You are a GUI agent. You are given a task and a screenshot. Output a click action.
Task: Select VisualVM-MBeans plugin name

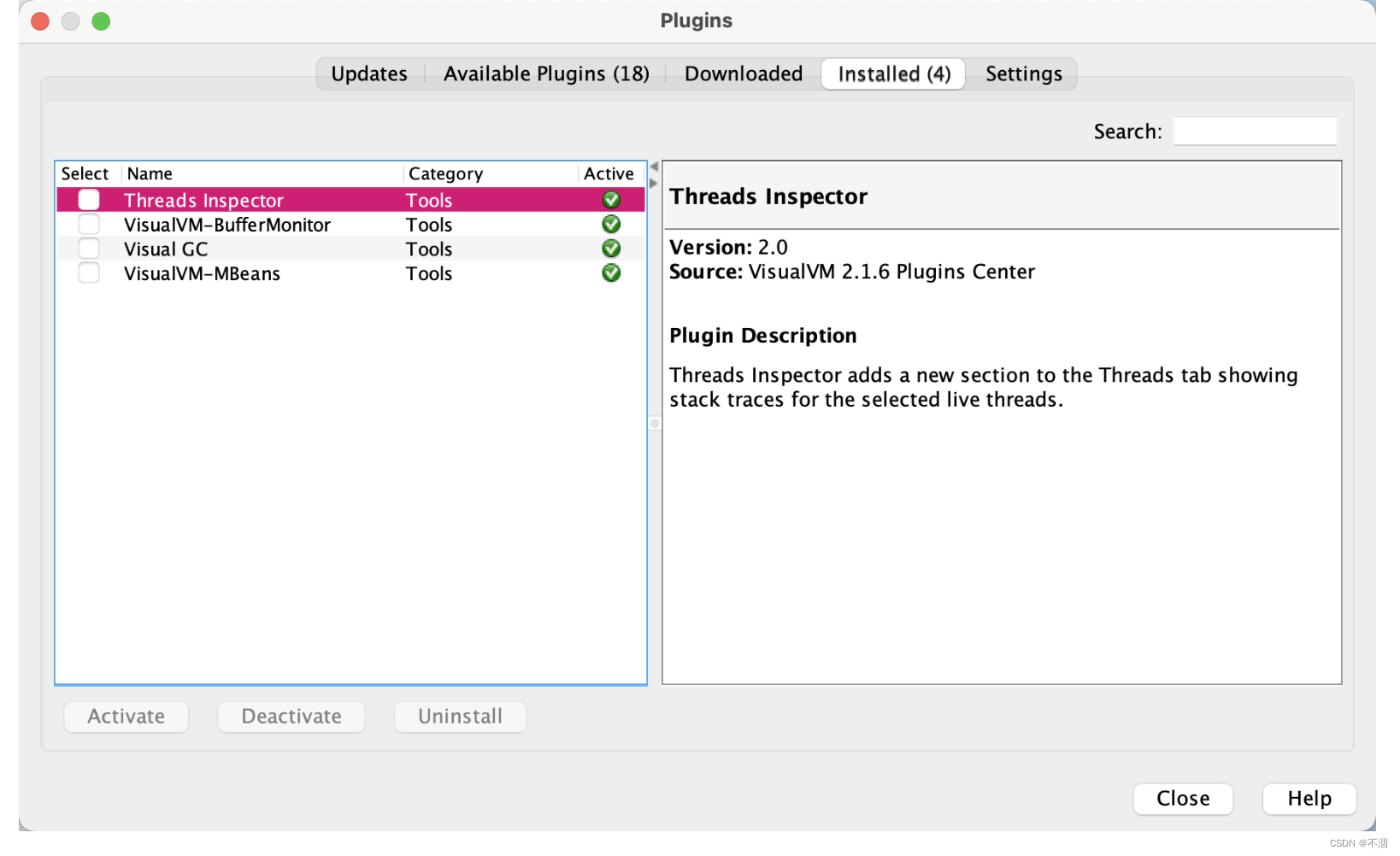(x=202, y=274)
